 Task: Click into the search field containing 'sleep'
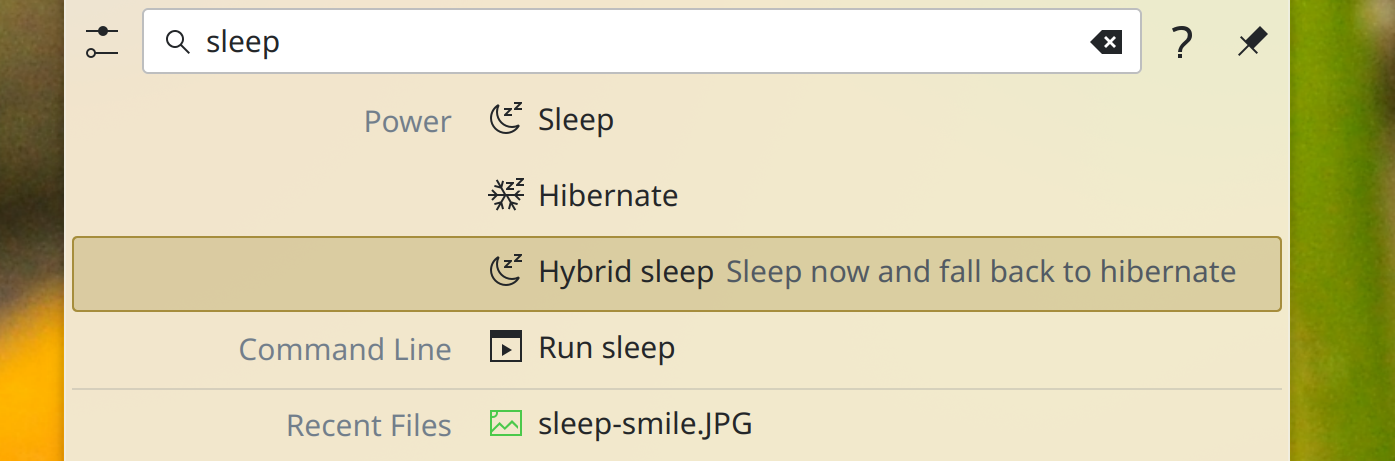640,42
